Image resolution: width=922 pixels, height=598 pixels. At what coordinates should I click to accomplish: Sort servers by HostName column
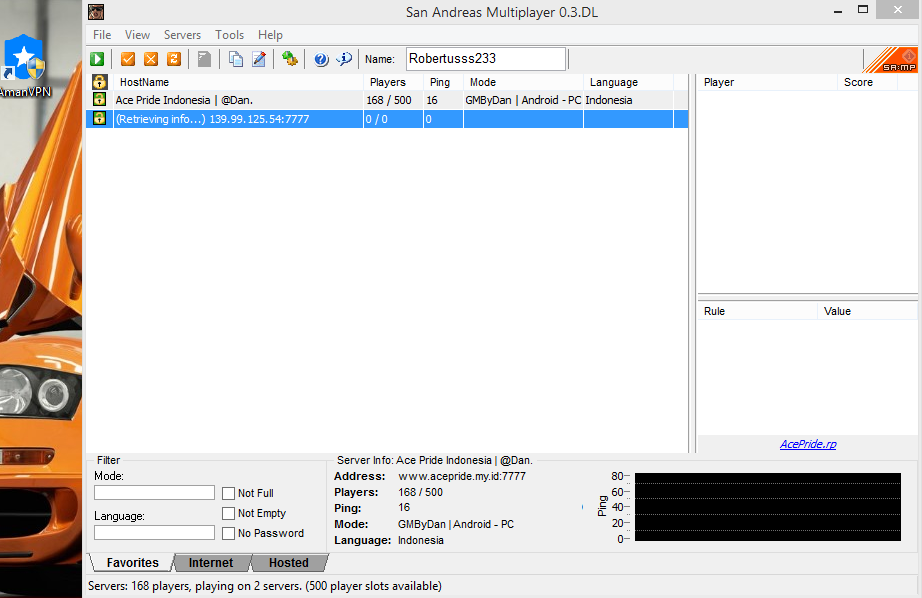[x=238, y=82]
